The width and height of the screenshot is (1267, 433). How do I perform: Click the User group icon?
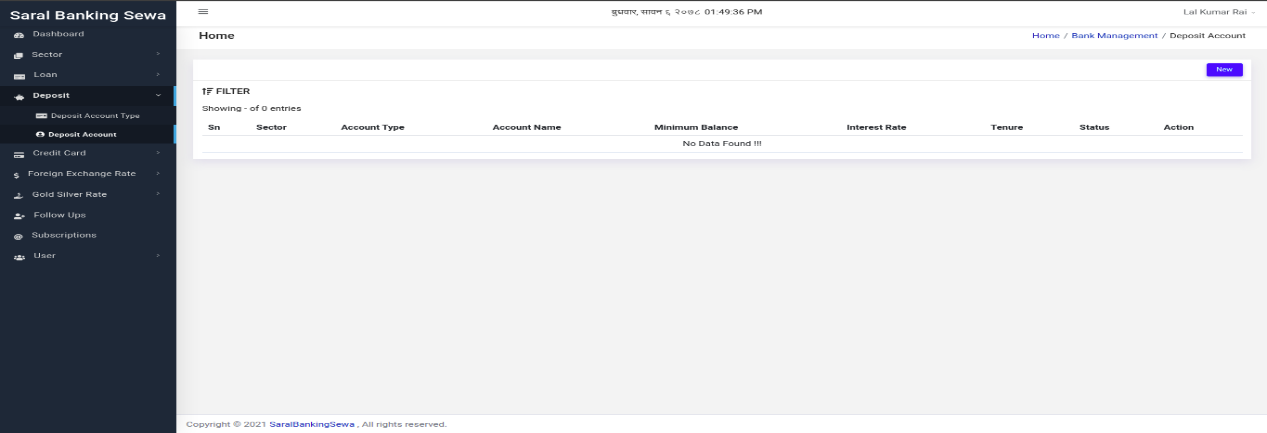point(18,257)
